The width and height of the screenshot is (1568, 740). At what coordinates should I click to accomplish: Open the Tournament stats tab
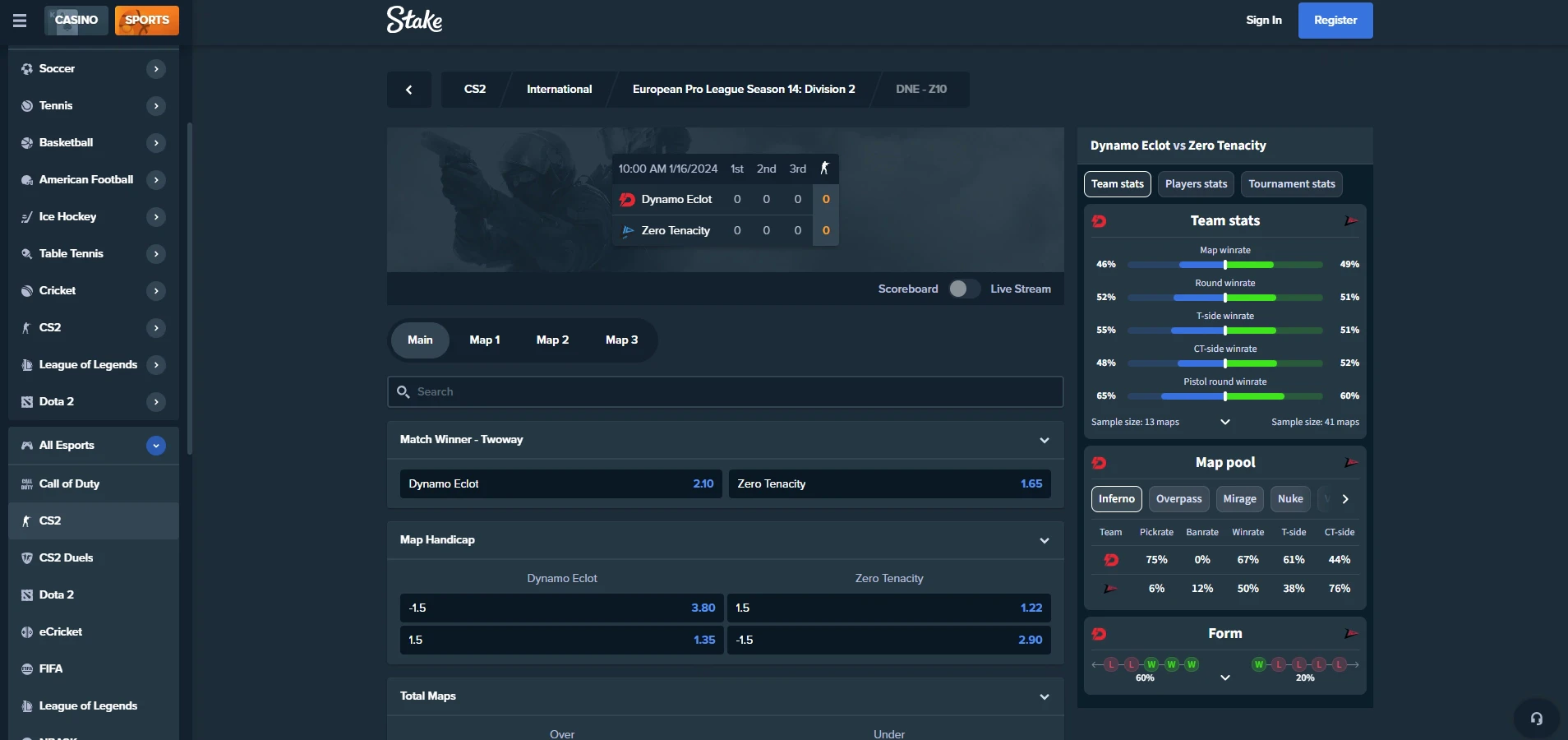tap(1292, 184)
